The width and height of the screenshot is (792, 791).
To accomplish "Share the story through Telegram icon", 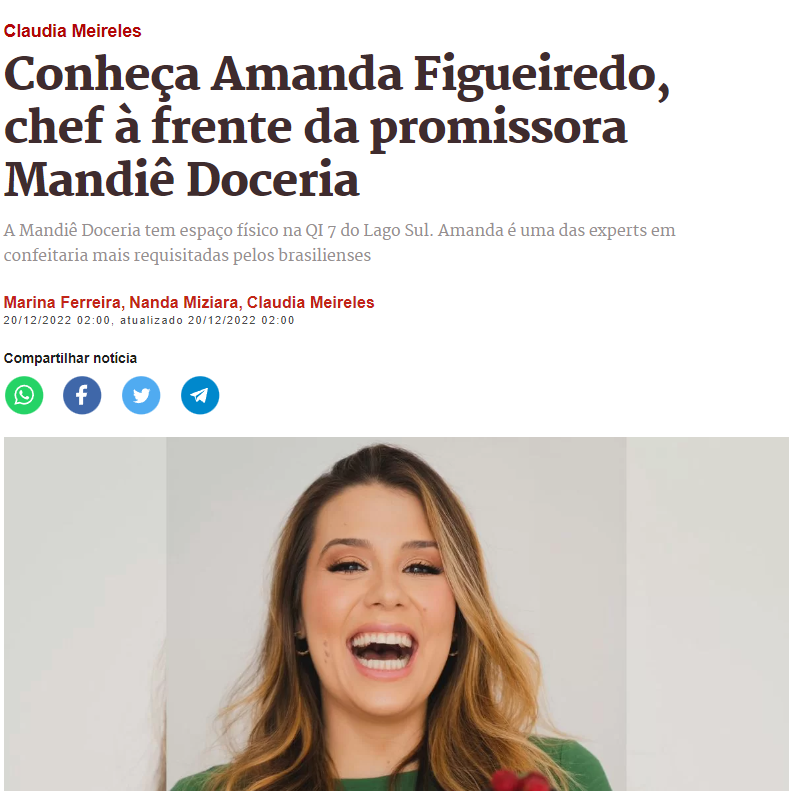I will (200, 395).
